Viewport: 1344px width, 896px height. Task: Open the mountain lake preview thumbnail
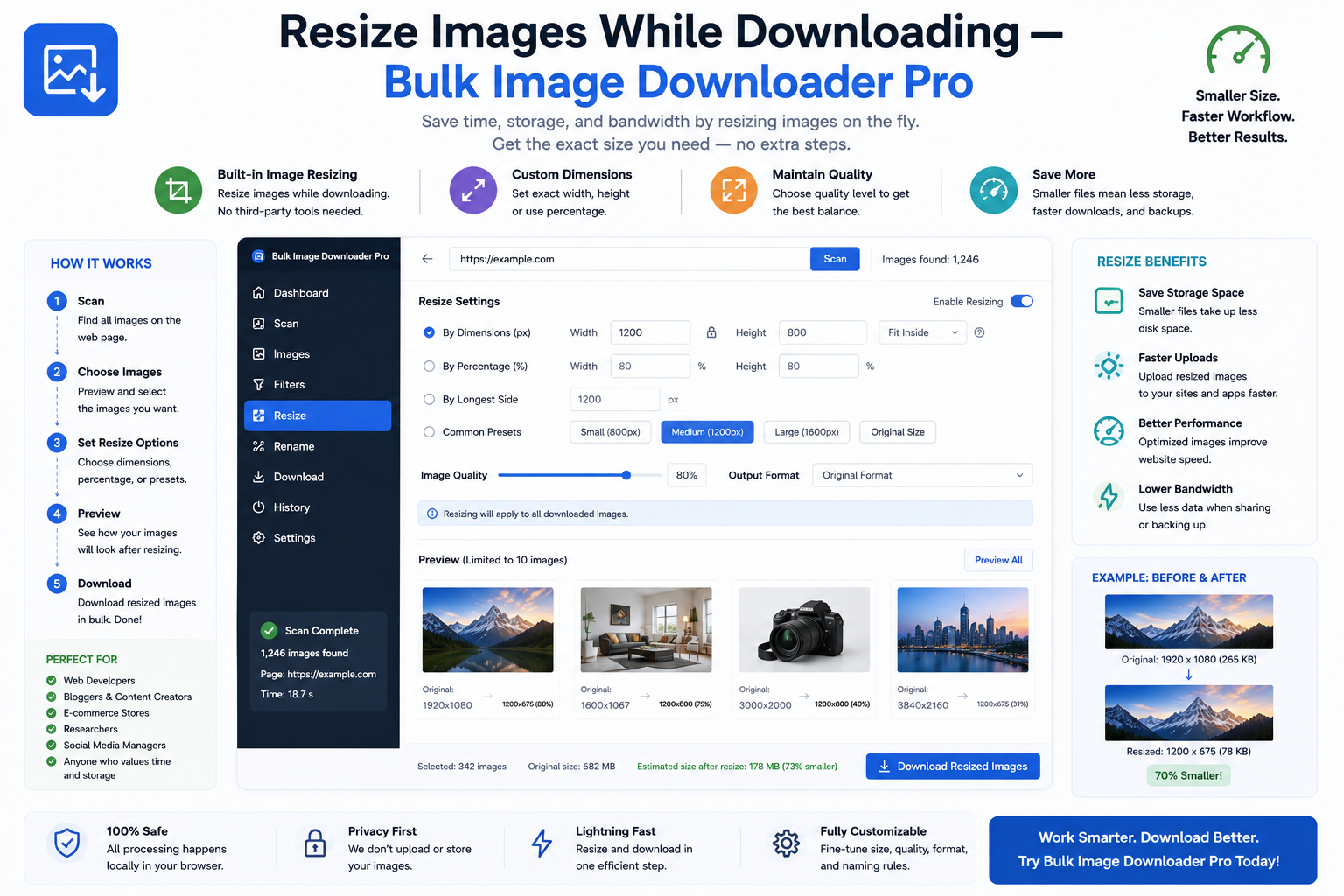coord(488,630)
